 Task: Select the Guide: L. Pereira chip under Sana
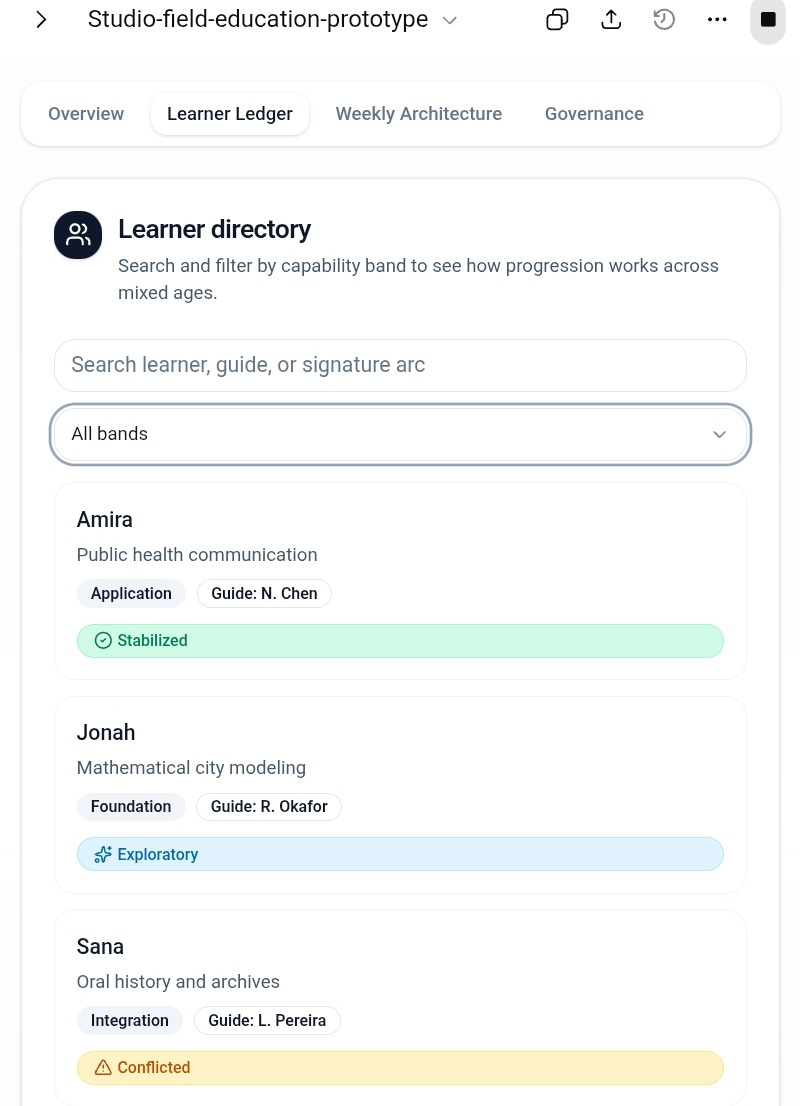point(267,1020)
